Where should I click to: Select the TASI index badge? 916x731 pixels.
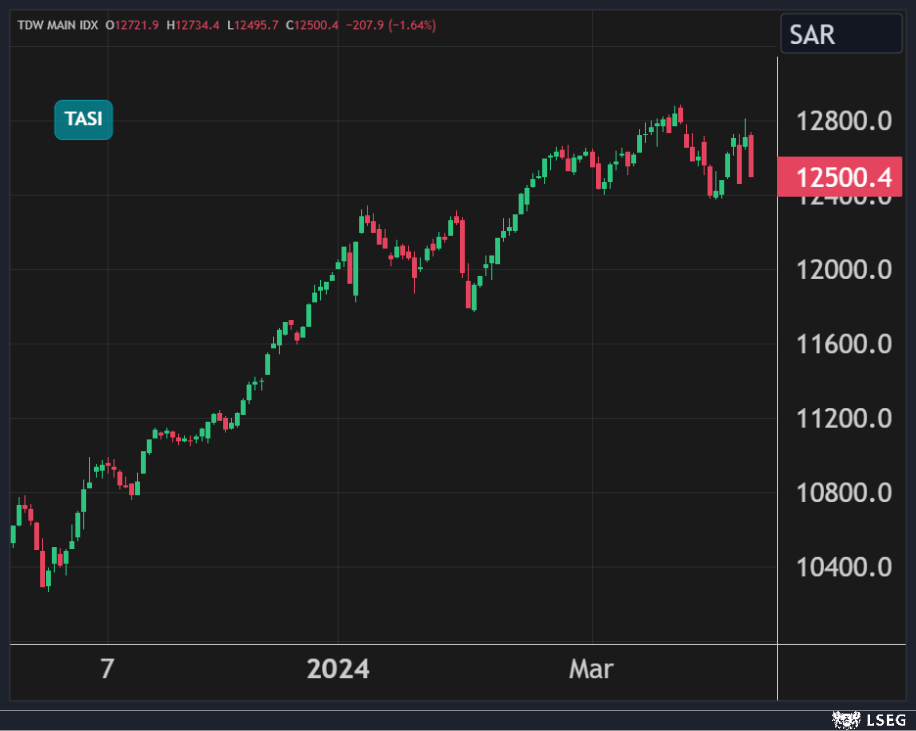click(x=83, y=119)
